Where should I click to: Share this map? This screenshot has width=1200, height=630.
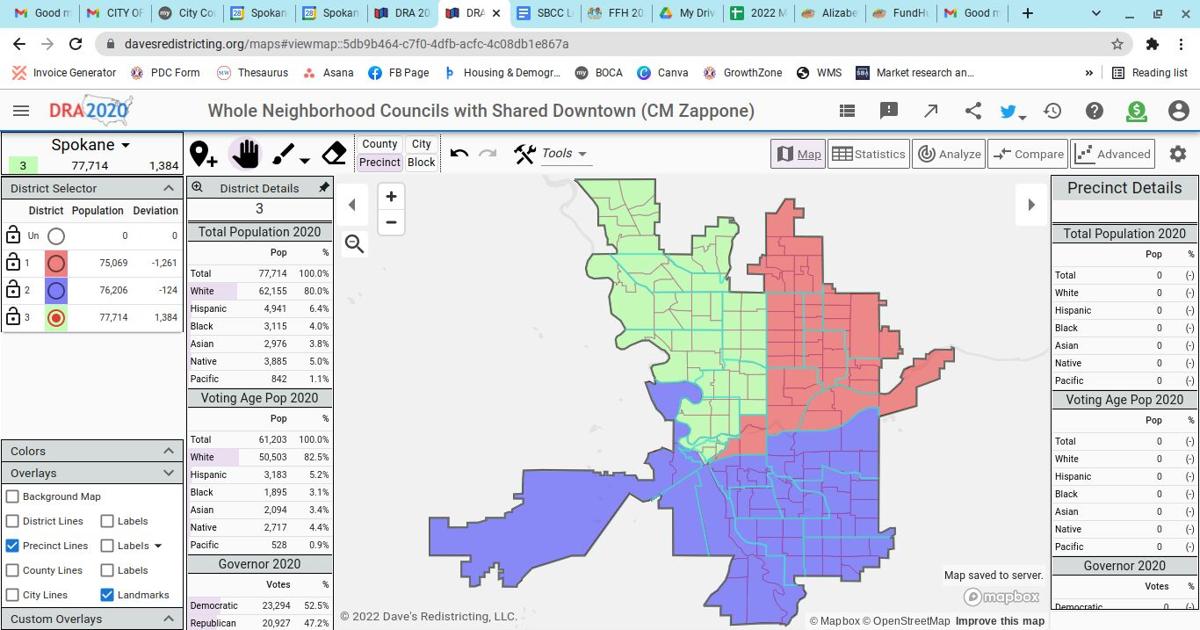[973, 111]
